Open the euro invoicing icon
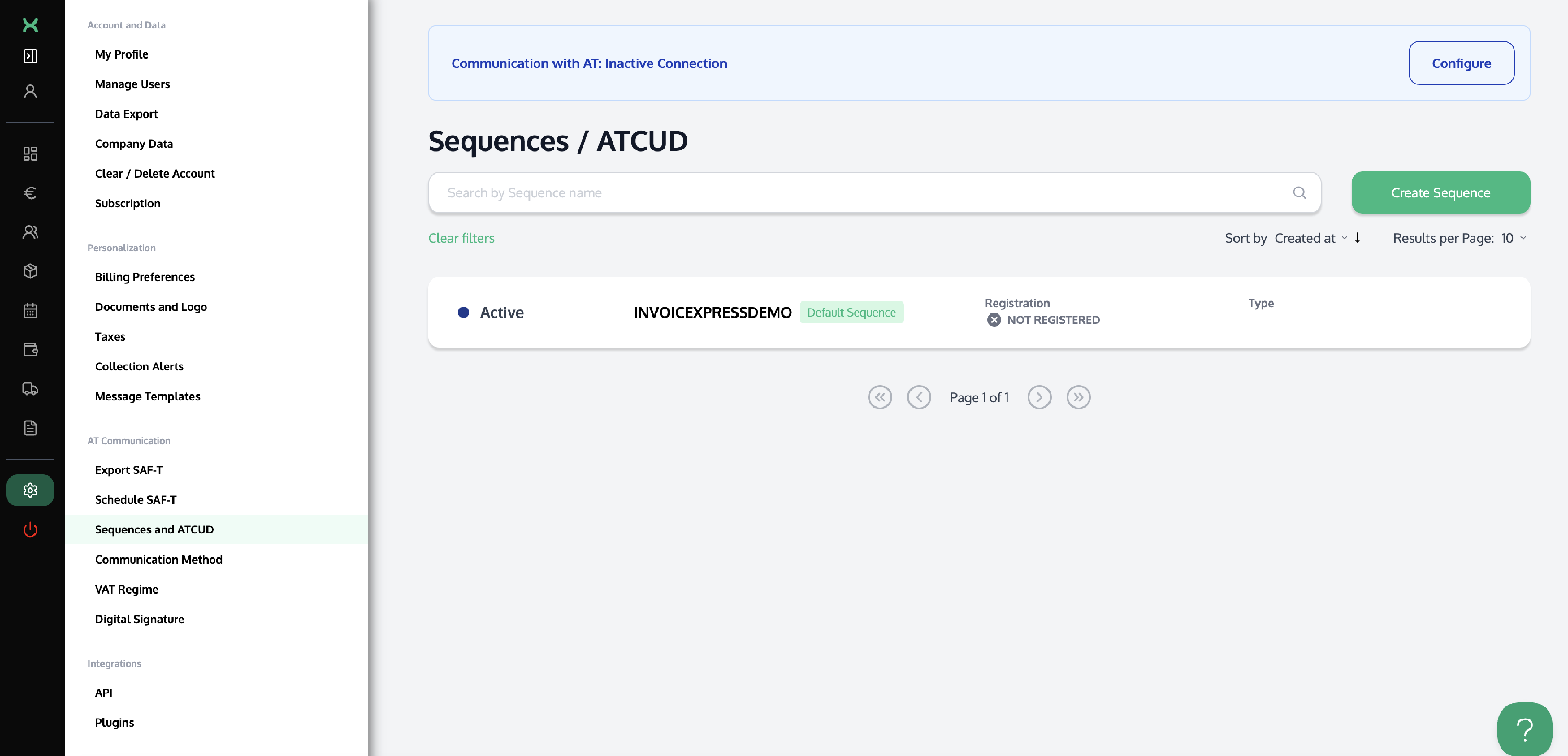This screenshot has height=756, width=1568. point(30,193)
